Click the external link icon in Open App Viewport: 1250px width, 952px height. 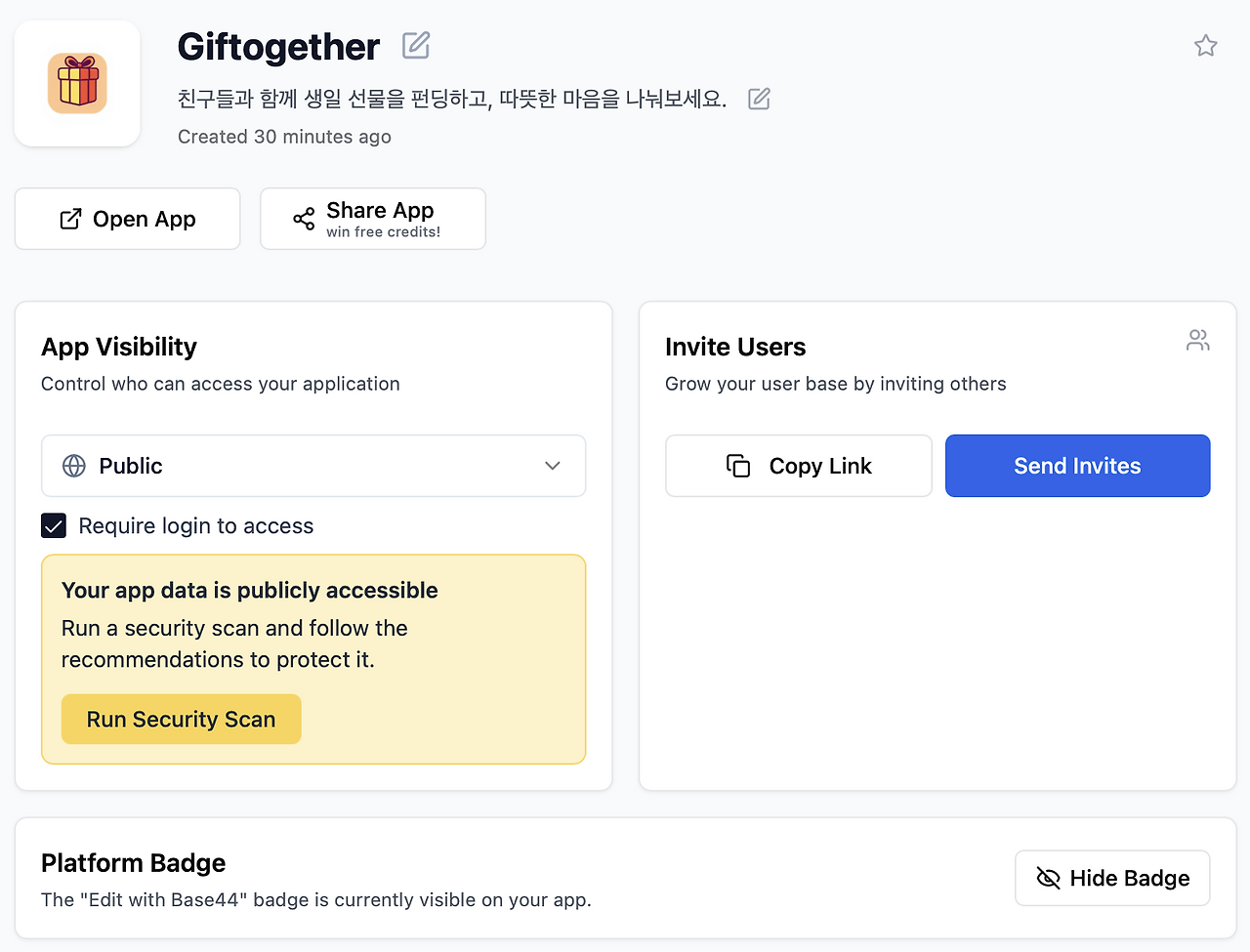(70, 219)
